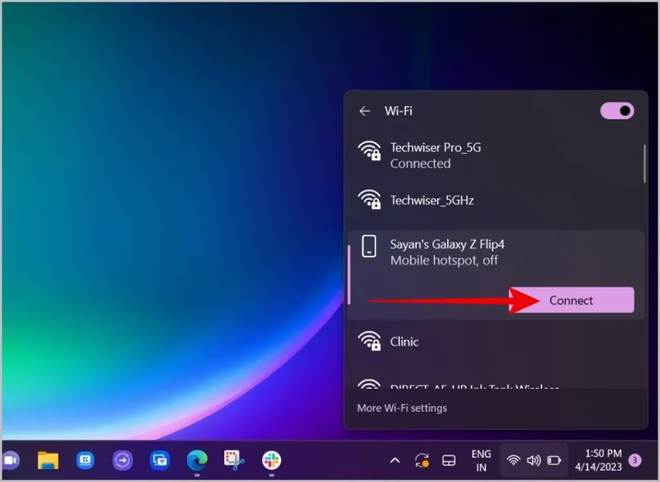The width and height of the screenshot is (660, 482).
Task: Click the Wi-Fi icon in the system tray
Action: [x=513, y=461]
